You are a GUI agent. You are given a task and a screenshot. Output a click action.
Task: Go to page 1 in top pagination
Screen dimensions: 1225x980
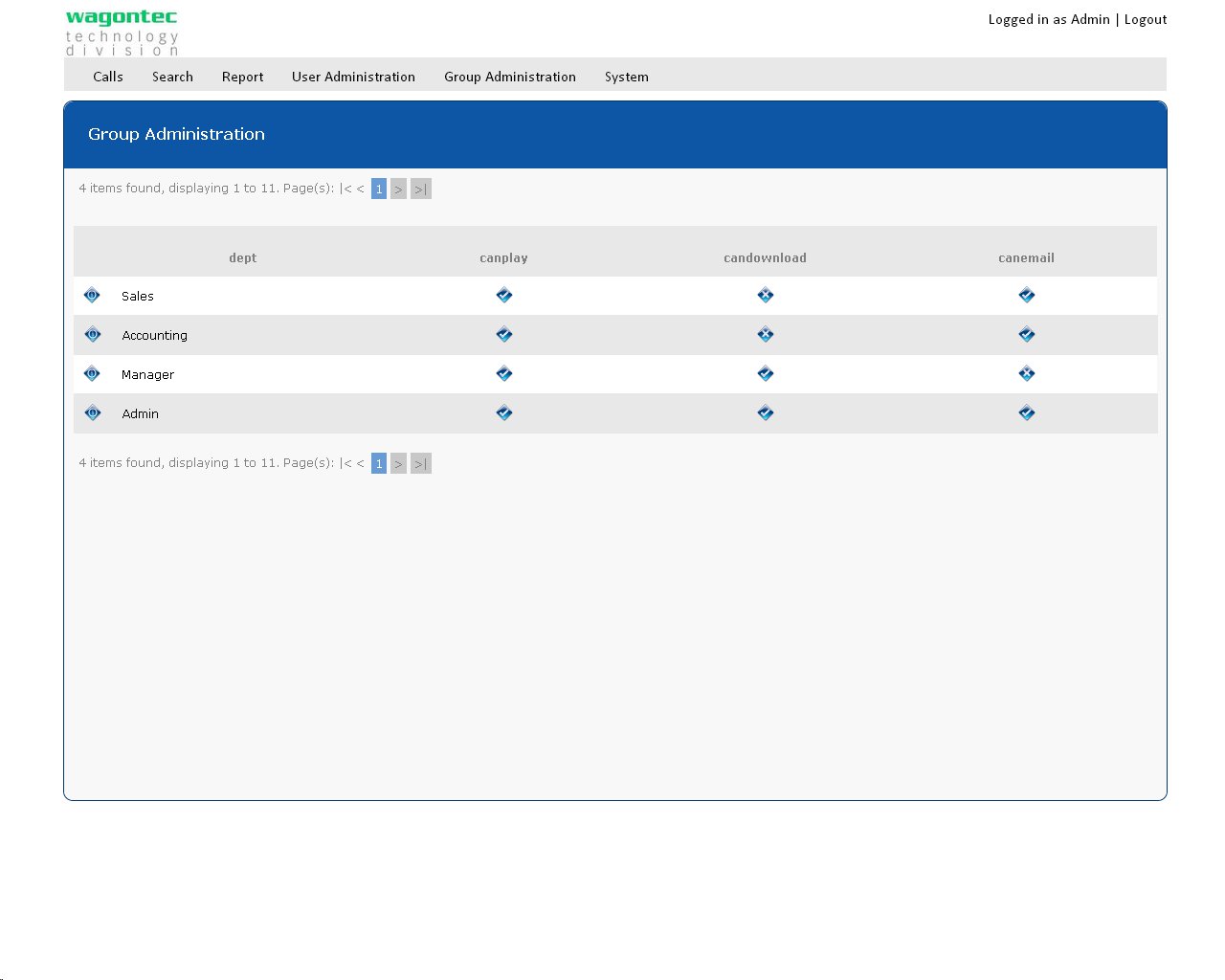pyautogui.click(x=379, y=189)
